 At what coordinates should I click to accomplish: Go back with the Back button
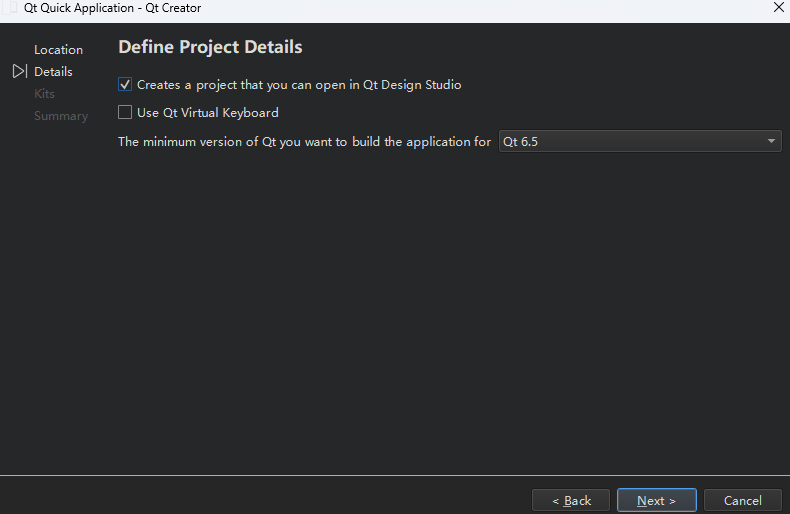pos(571,500)
